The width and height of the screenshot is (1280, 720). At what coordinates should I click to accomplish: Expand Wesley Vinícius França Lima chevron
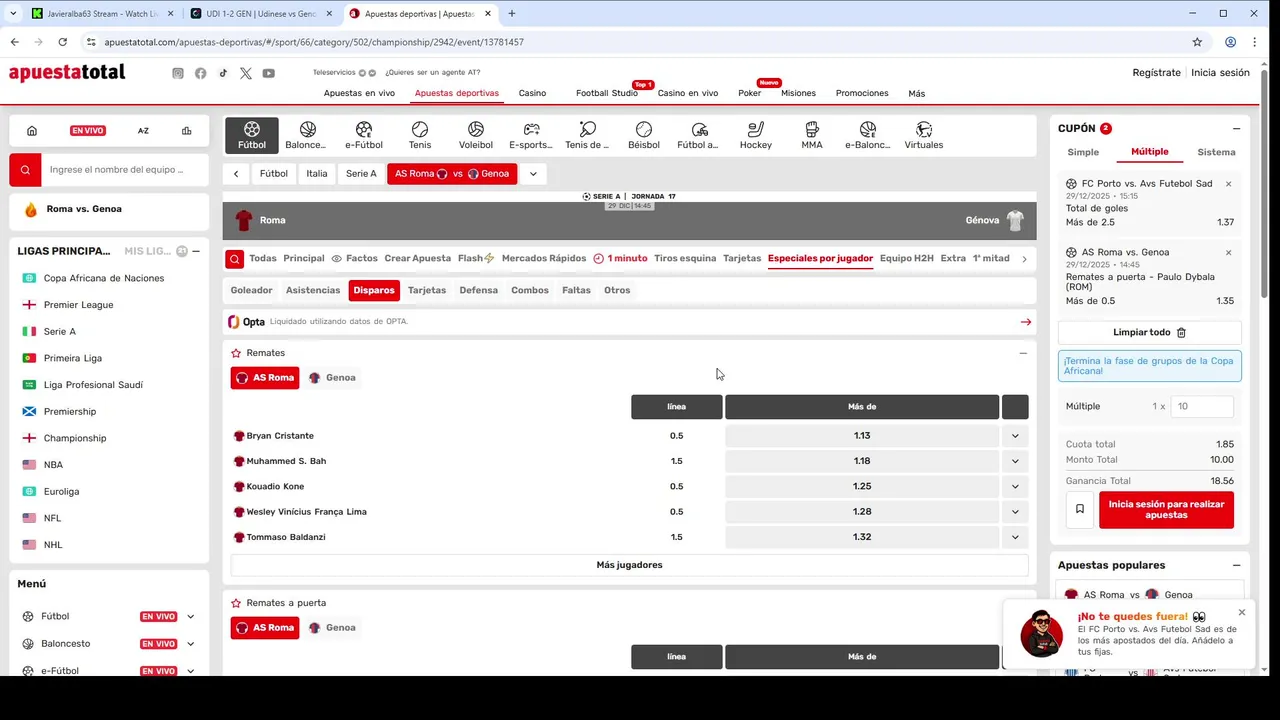(1015, 512)
